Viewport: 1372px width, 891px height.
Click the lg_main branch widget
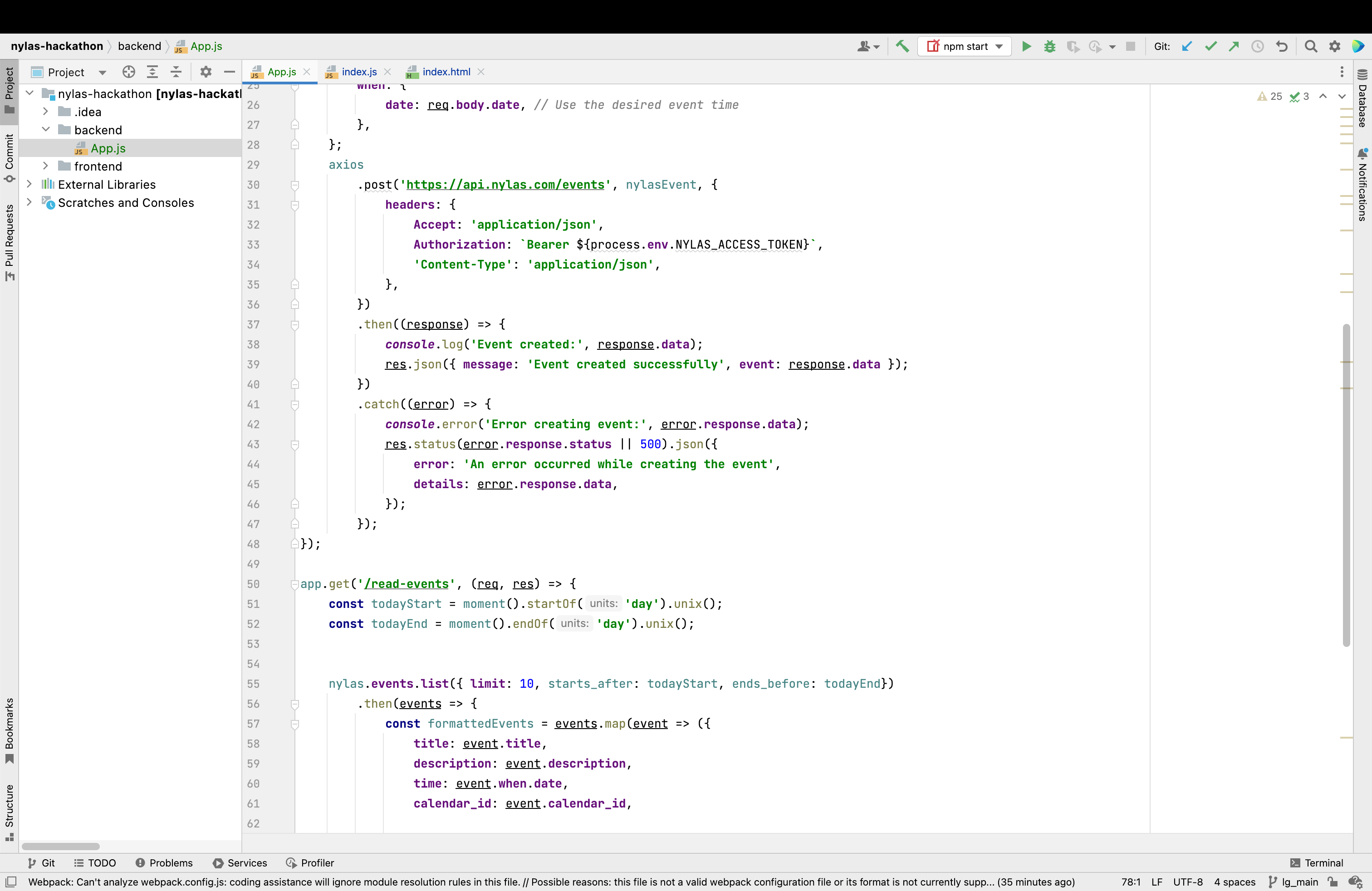tap(1294, 882)
